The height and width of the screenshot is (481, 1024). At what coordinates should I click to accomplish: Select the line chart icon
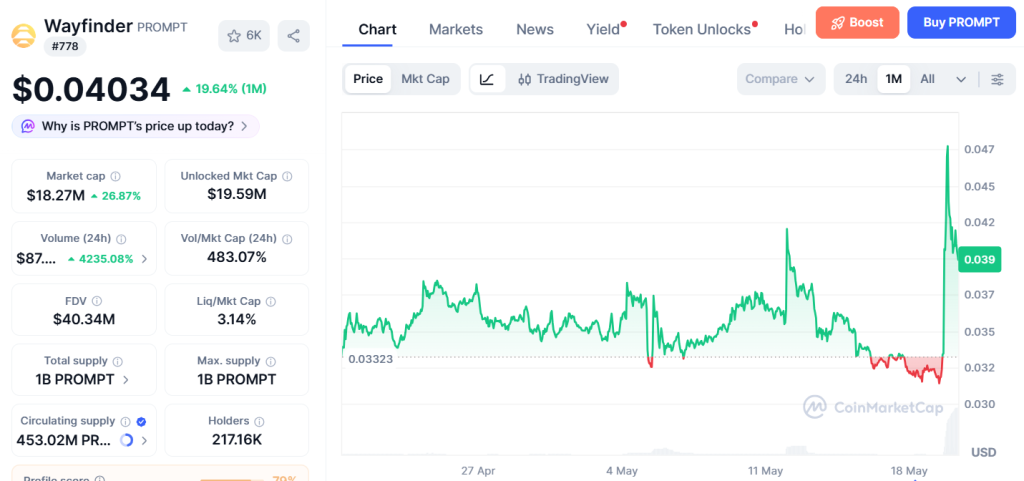(487, 79)
